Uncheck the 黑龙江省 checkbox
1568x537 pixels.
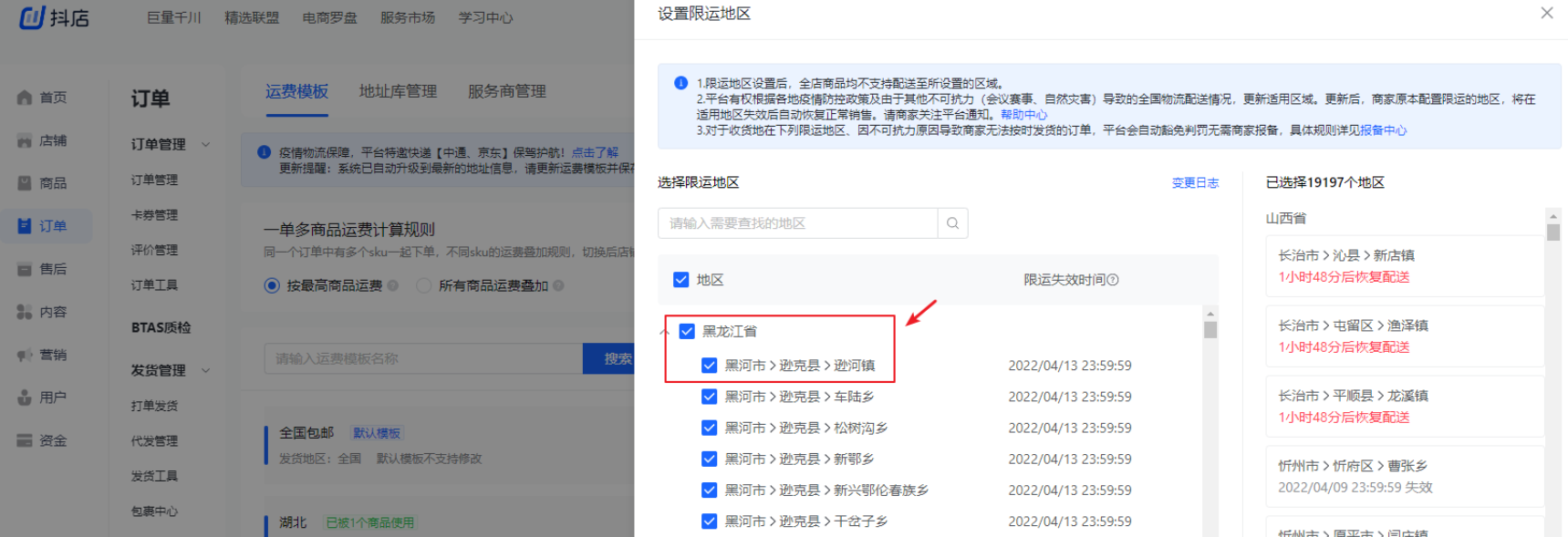687,331
